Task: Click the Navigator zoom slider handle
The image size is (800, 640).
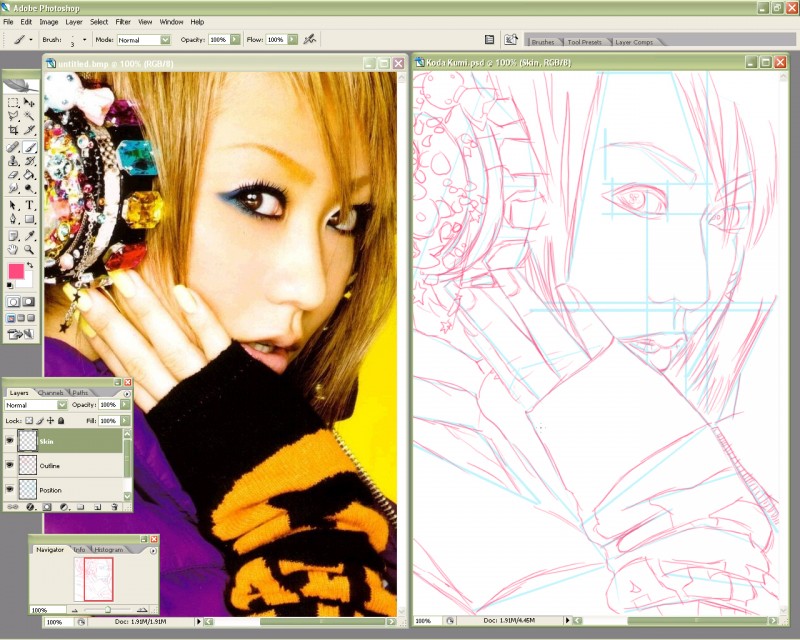Action: (x=108, y=609)
